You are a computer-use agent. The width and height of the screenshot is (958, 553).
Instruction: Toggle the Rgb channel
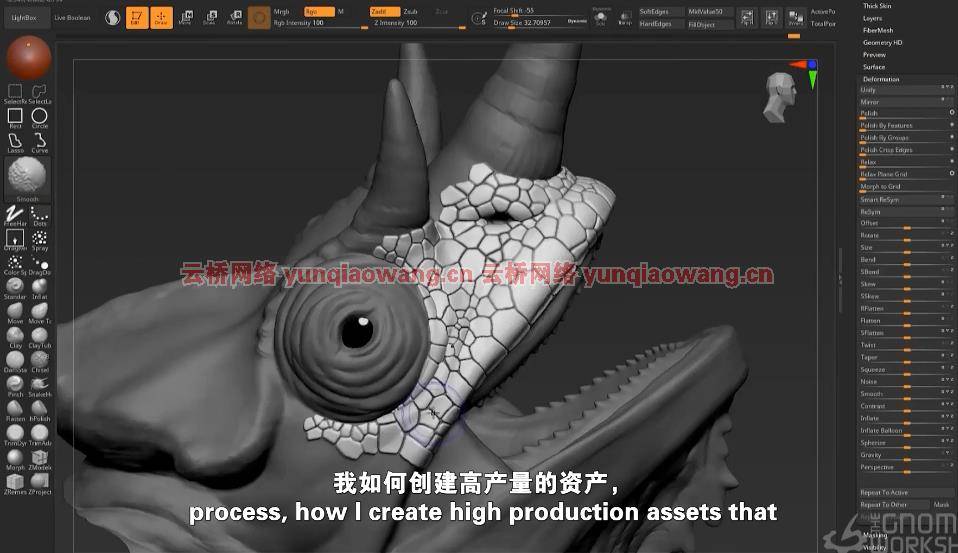tap(320, 12)
